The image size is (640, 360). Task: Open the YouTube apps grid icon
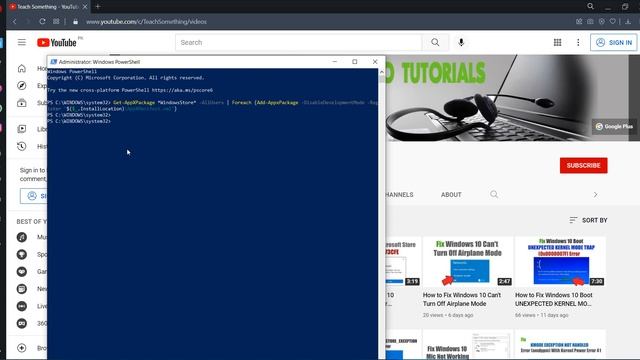pyautogui.click(x=557, y=42)
